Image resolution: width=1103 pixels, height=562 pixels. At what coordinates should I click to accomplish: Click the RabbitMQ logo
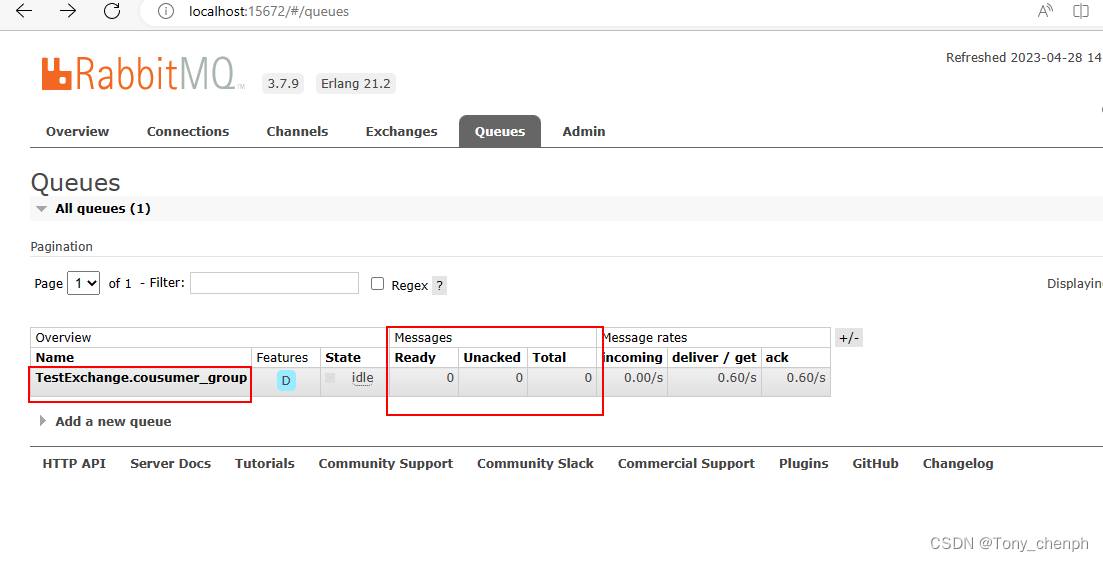click(x=143, y=74)
